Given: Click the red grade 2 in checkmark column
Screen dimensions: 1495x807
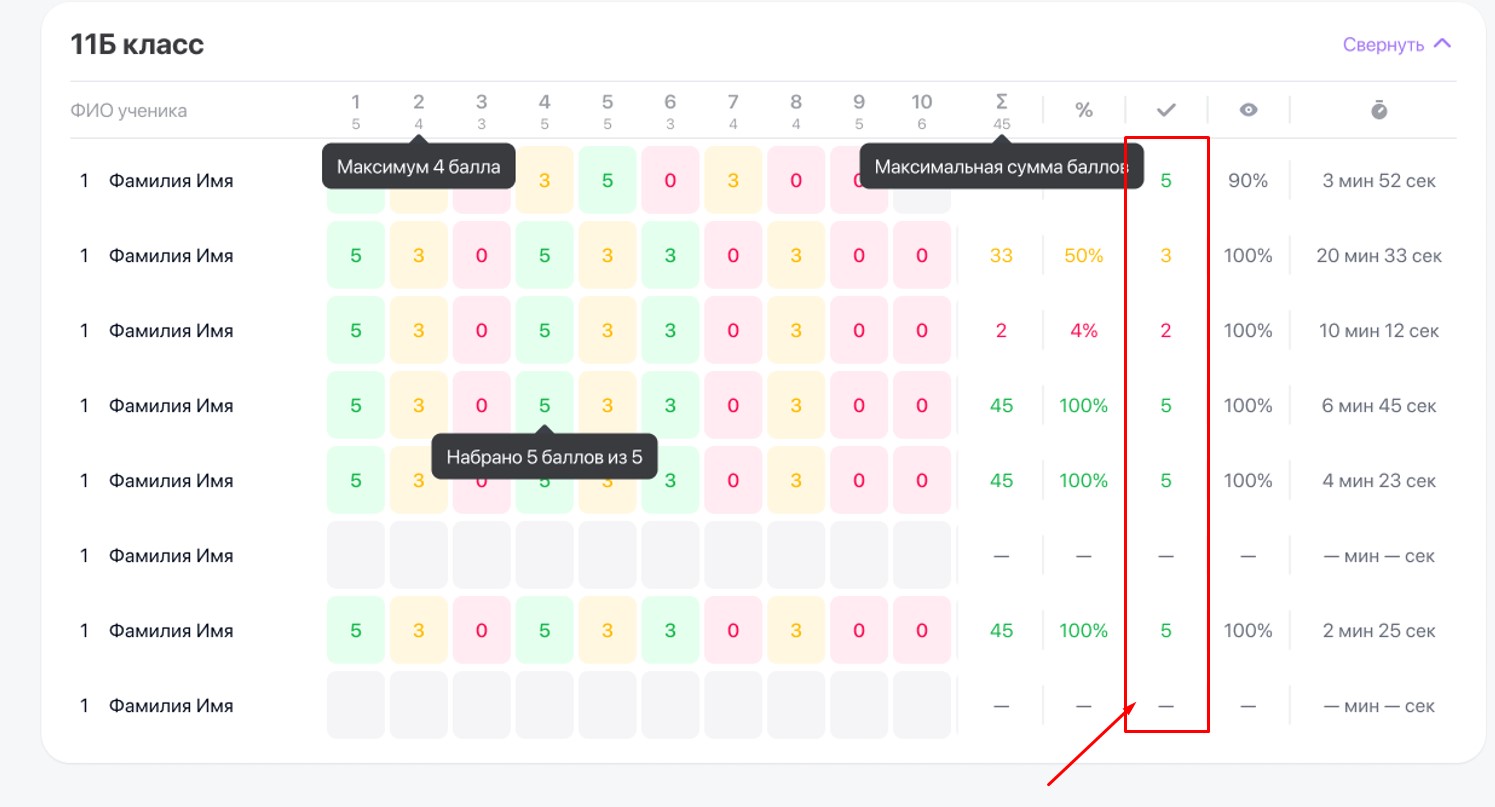Looking at the screenshot, I should [x=1165, y=331].
